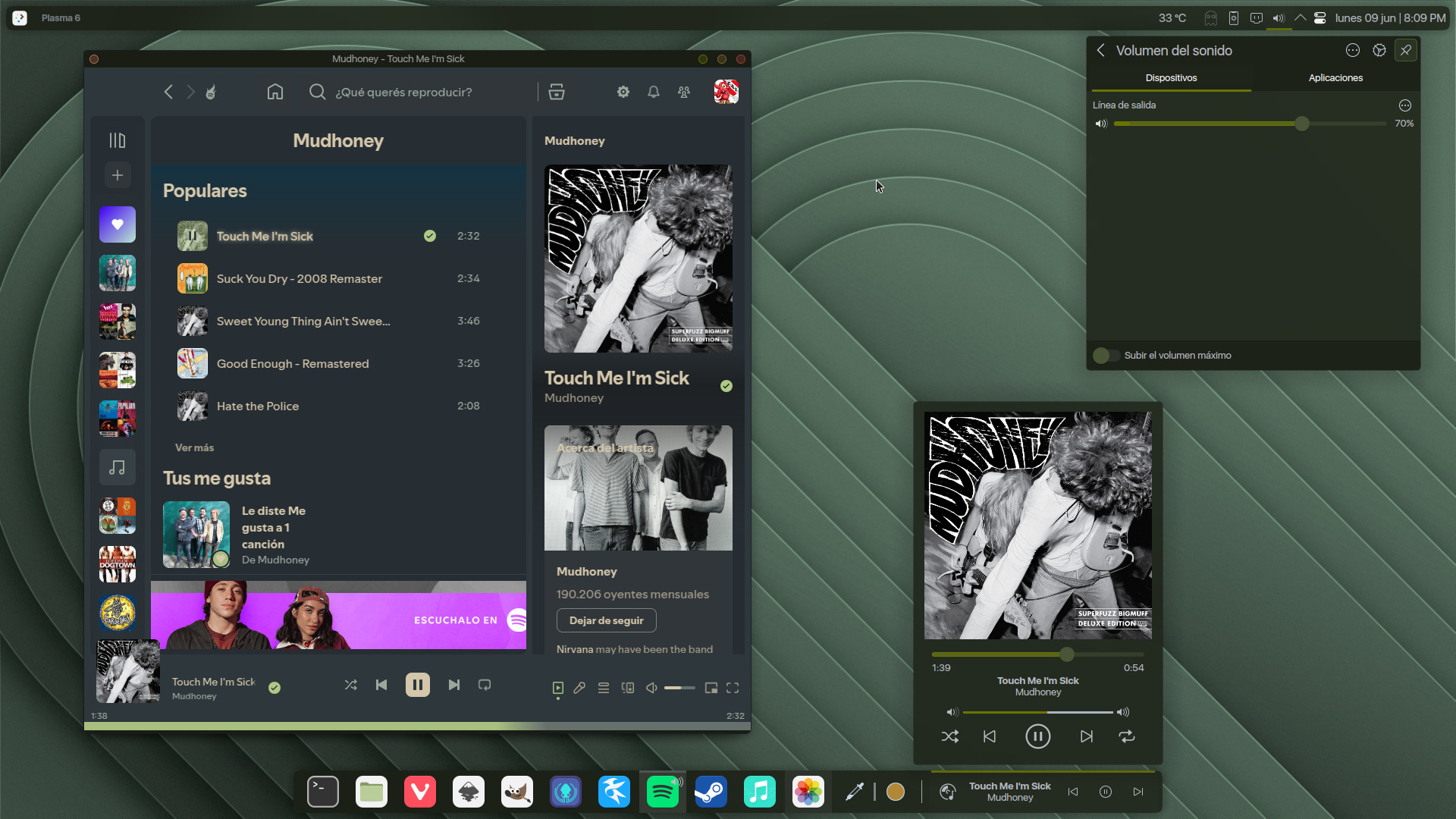Screen dimensions: 1456x819
Task: Click Dejar de seguir button
Action: pyautogui.click(x=607, y=620)
